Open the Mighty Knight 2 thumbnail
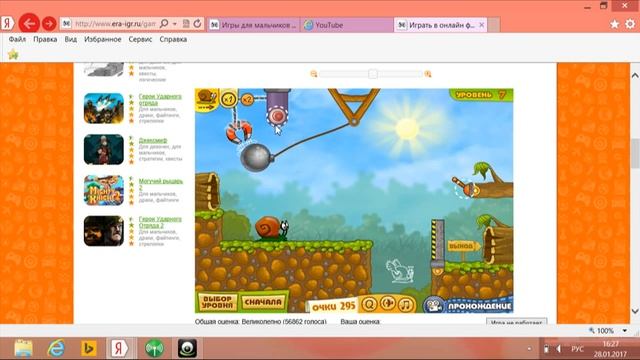 [104, 190]
